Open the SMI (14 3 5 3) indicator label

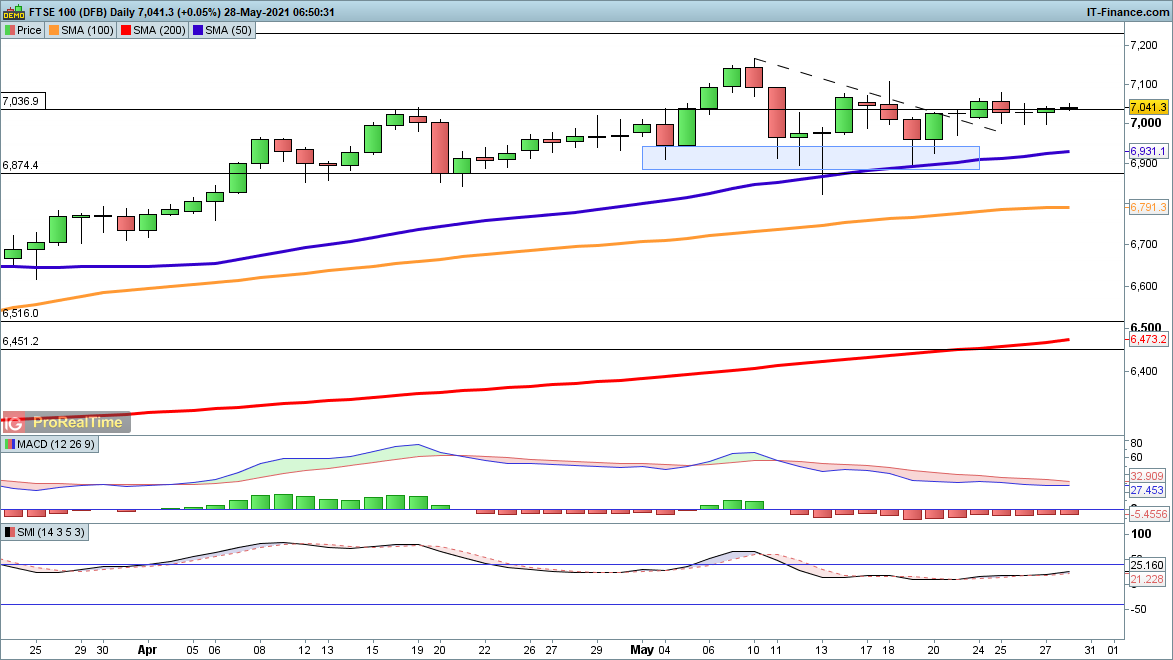pos(52,532)
